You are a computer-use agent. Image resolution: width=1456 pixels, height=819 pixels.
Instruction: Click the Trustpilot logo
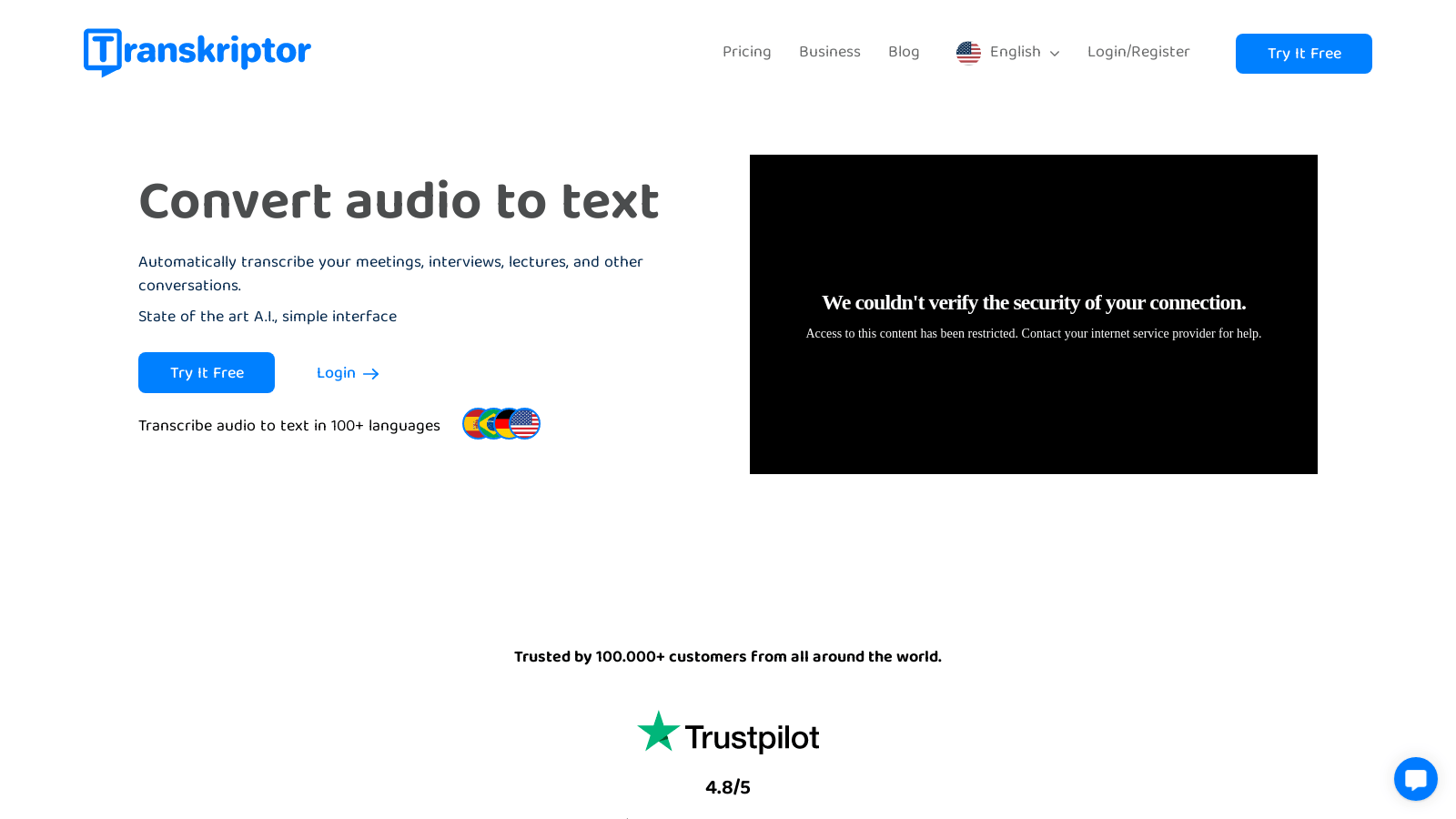[x=728, y=733]
